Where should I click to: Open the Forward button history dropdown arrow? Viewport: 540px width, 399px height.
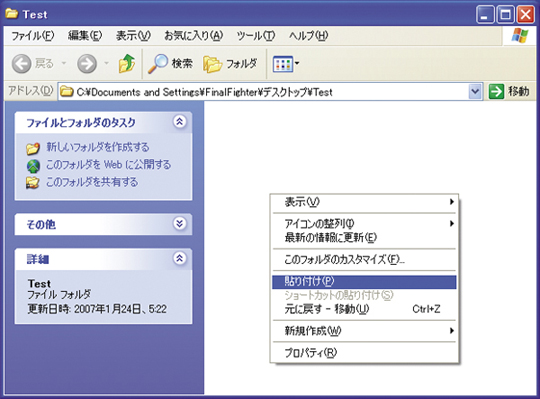tap(106, 63)
